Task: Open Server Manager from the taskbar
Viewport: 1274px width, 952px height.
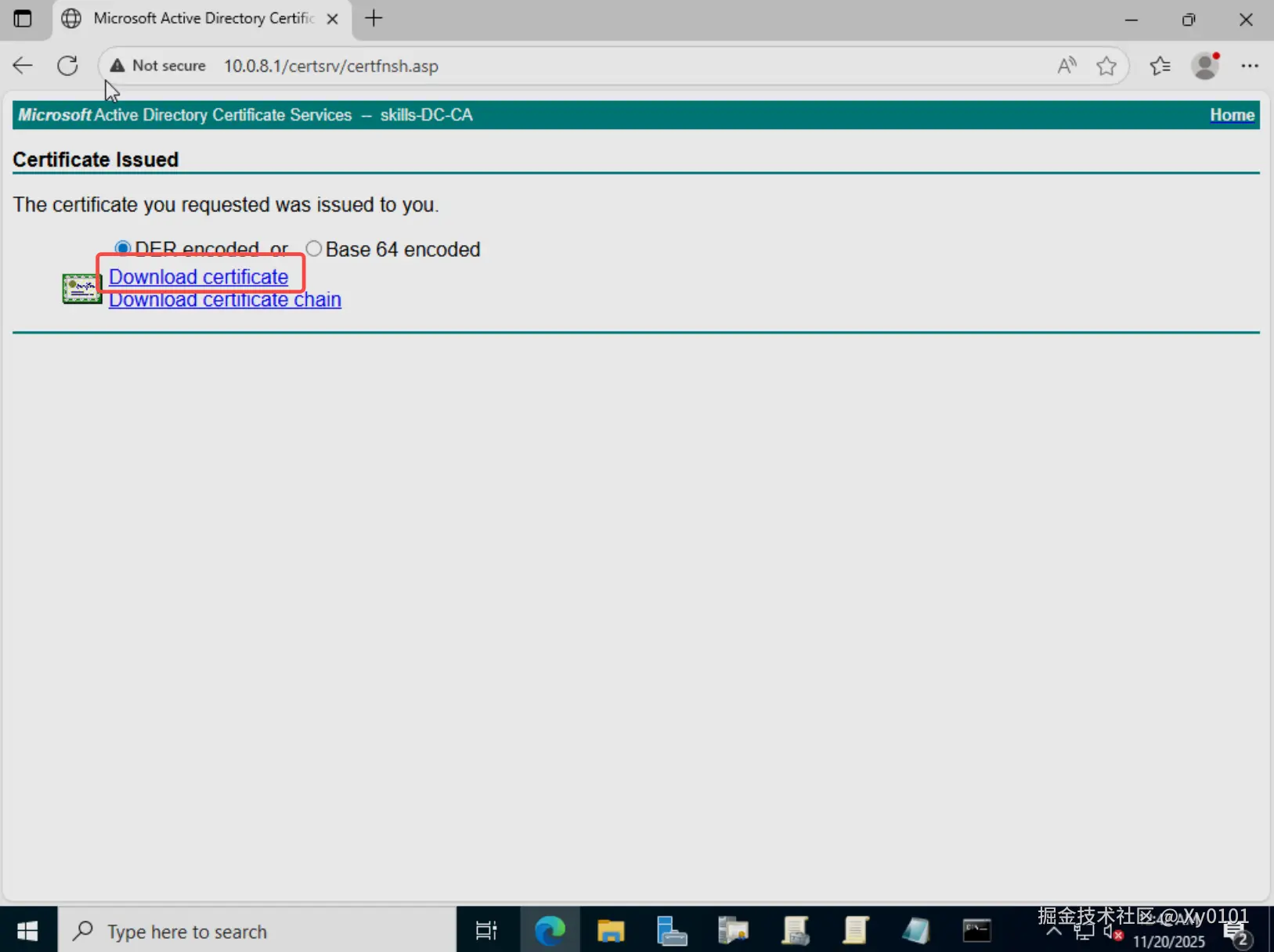Action: pos(672,930)
